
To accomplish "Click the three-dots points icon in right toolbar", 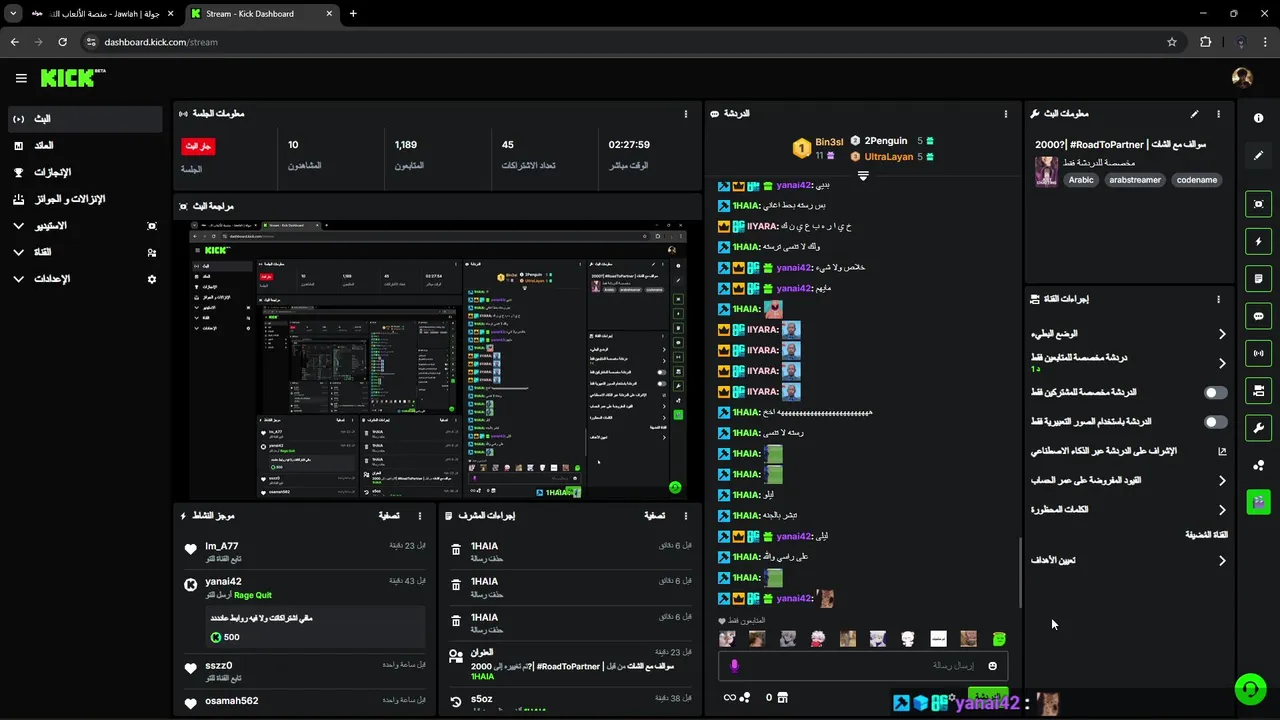I will 1258,465.
